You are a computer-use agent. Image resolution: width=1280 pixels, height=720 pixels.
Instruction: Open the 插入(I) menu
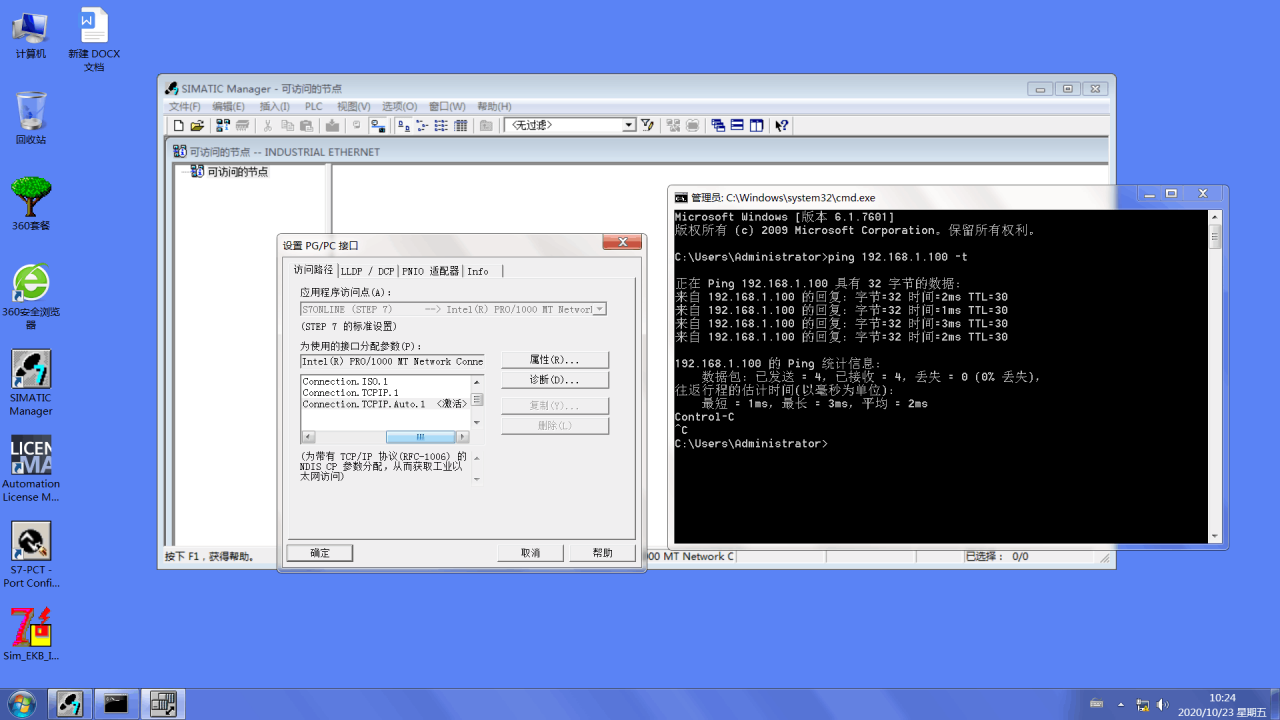pyautogui.click(x=274, y=106)
